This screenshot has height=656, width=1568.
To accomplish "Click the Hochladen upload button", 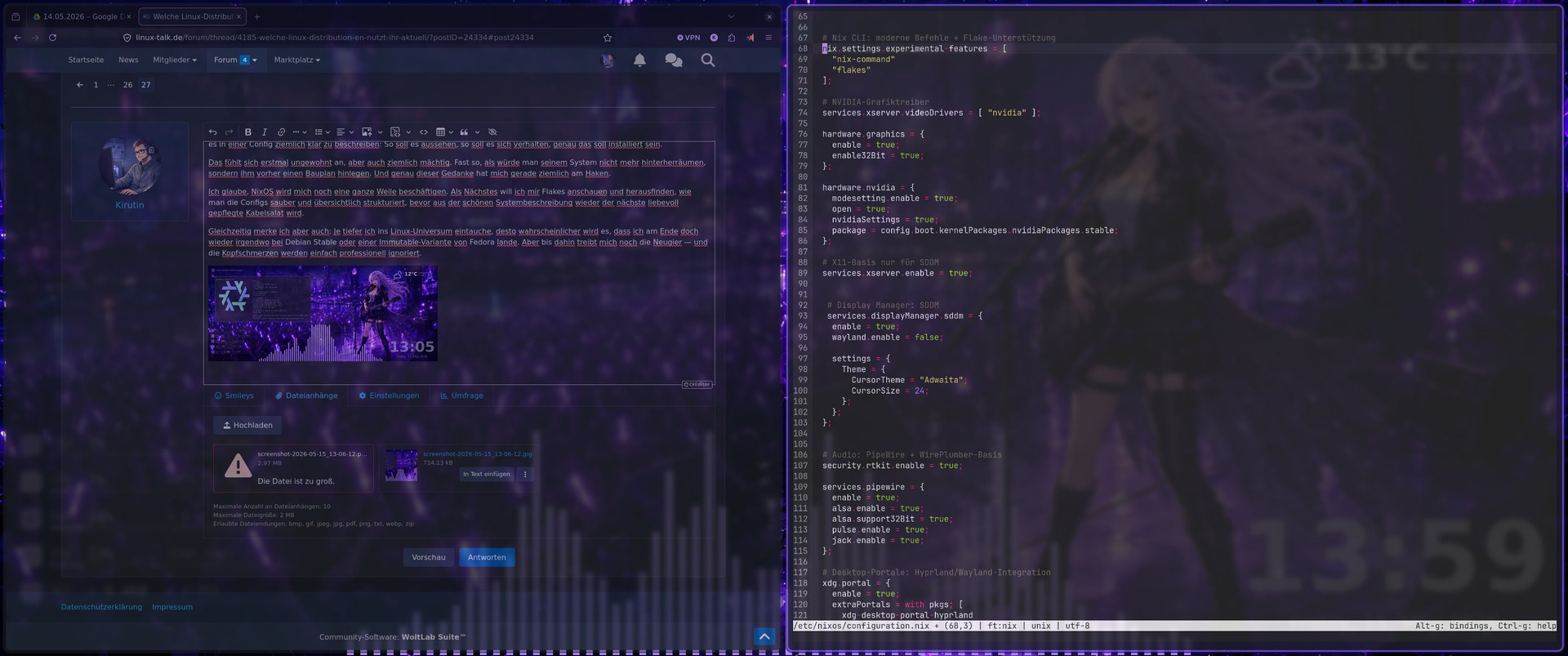I will [x=247, y=425].
